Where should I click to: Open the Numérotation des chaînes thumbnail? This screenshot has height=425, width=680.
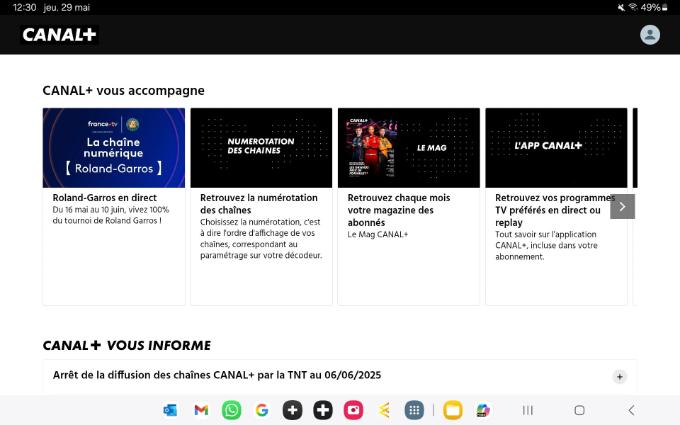(261, 148)
